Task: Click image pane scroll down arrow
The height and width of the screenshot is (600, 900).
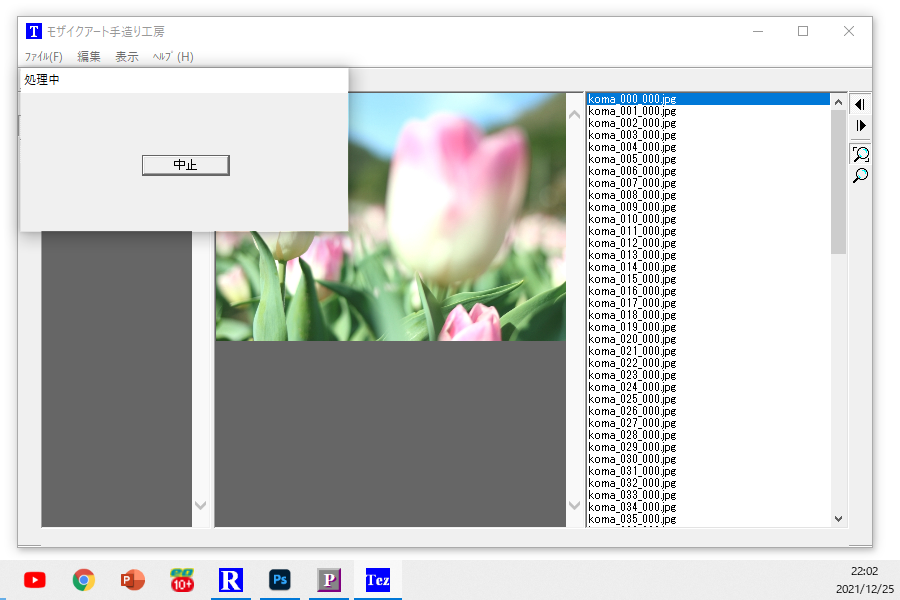Action: (575, 505)
